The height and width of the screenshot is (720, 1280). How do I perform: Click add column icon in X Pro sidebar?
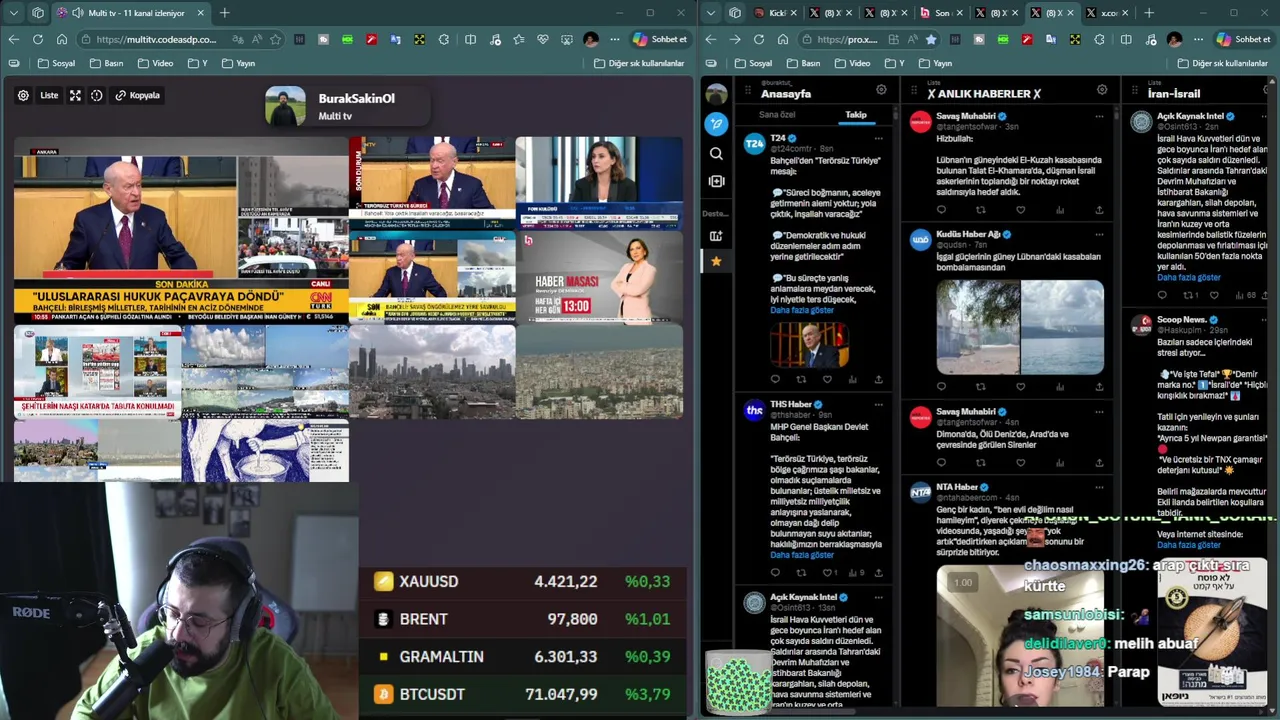pyautogui.click(x=716, y=181)
